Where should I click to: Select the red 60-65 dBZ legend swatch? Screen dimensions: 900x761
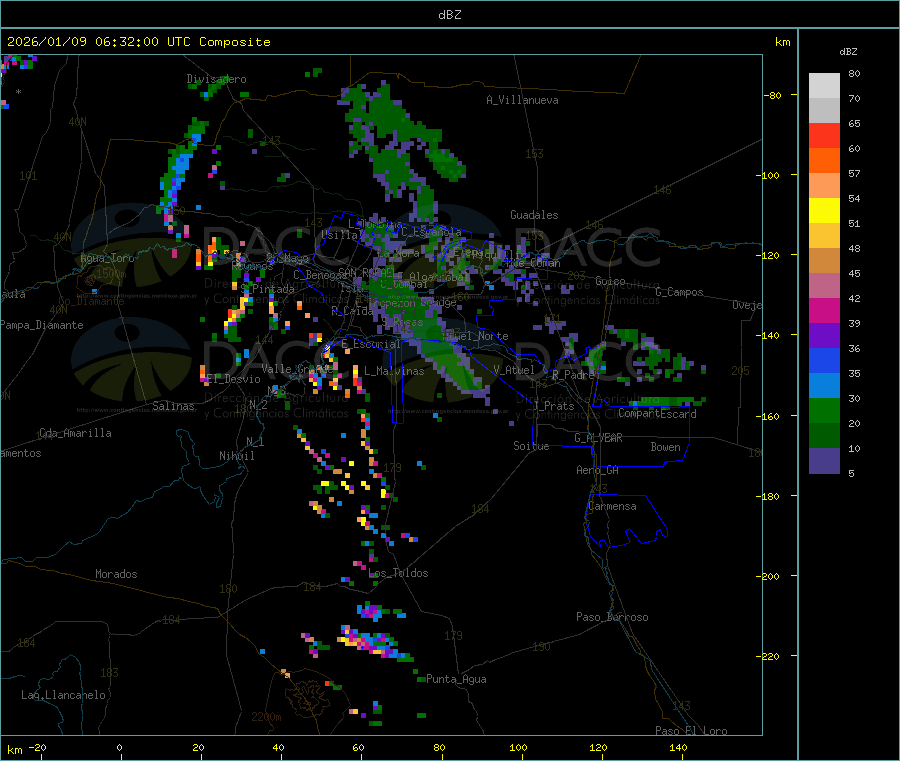click(824, 135)
